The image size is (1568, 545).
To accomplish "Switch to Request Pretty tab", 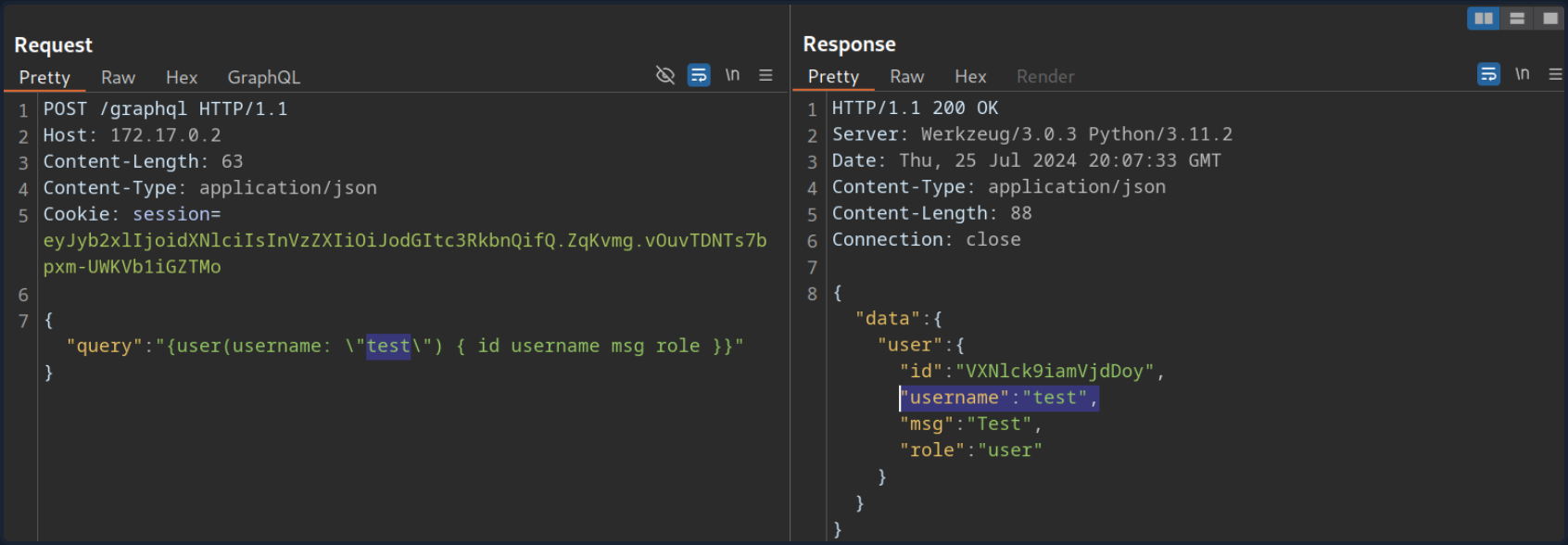I will click(x=44, y=78).
